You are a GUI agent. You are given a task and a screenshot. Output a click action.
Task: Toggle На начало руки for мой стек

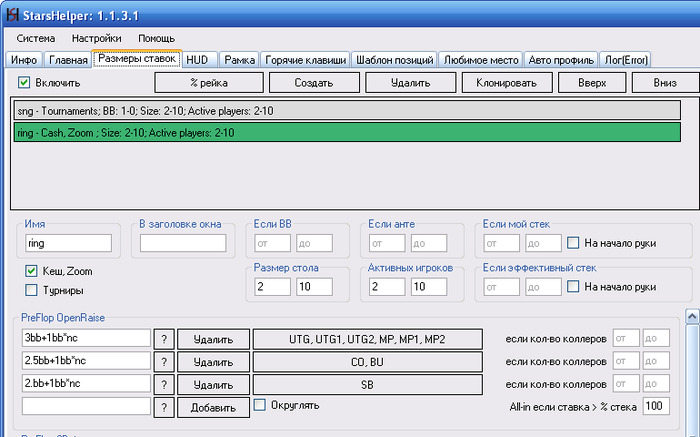573,243
